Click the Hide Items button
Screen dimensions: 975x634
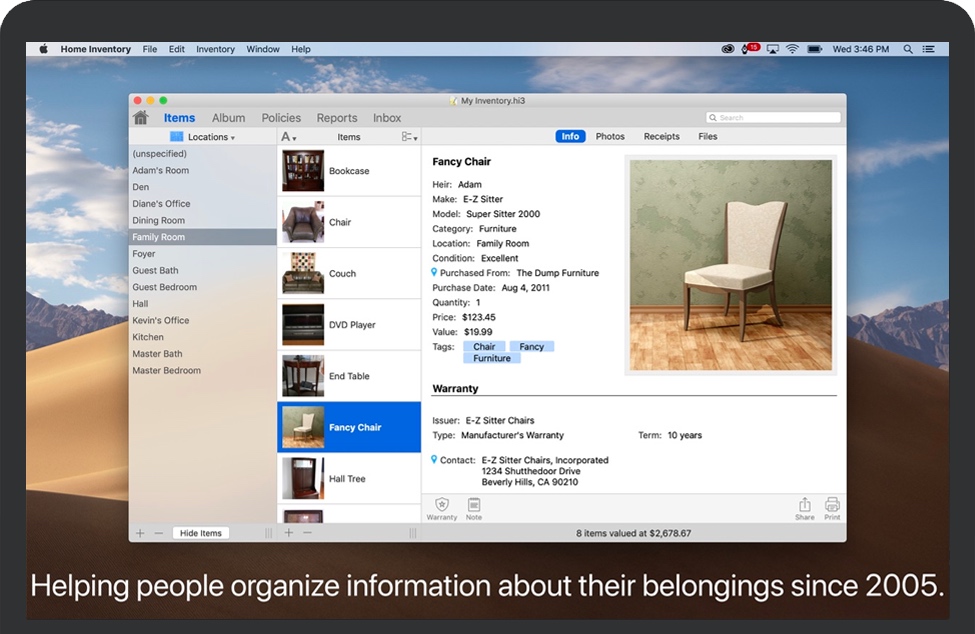pos(200,533)
